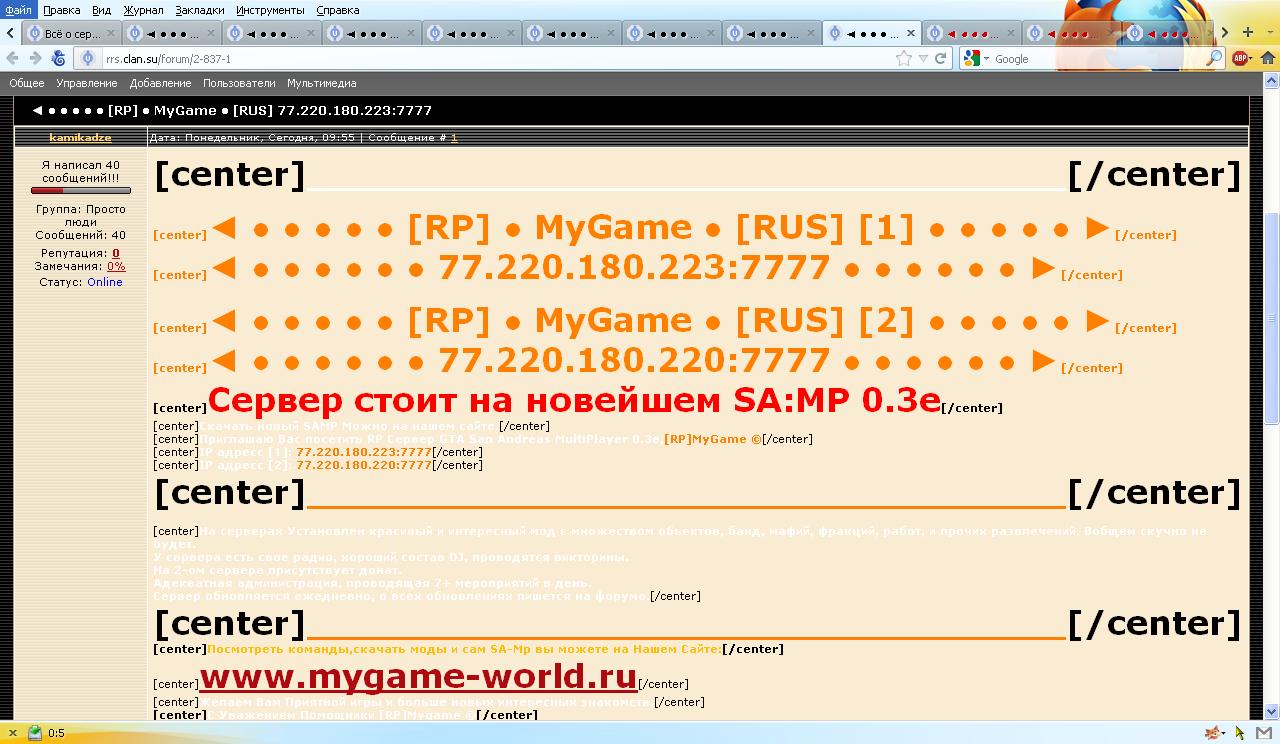1280x744 pixels.
Task: Open the Справка menu
Action: [x=337, y=10]
